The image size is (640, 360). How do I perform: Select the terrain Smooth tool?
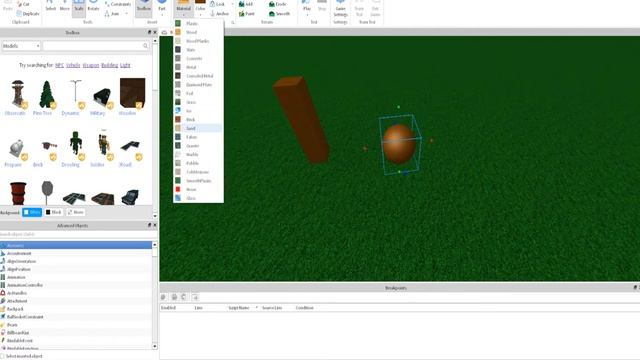280,13
